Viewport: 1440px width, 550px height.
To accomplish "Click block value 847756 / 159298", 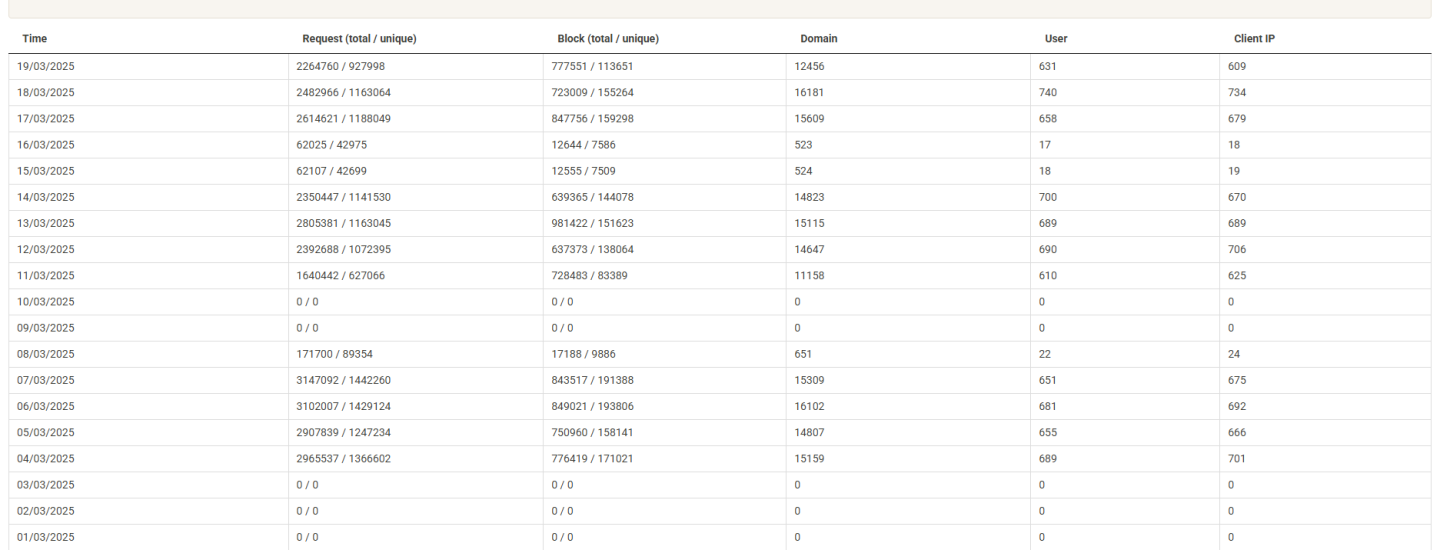I will (593, 118).
